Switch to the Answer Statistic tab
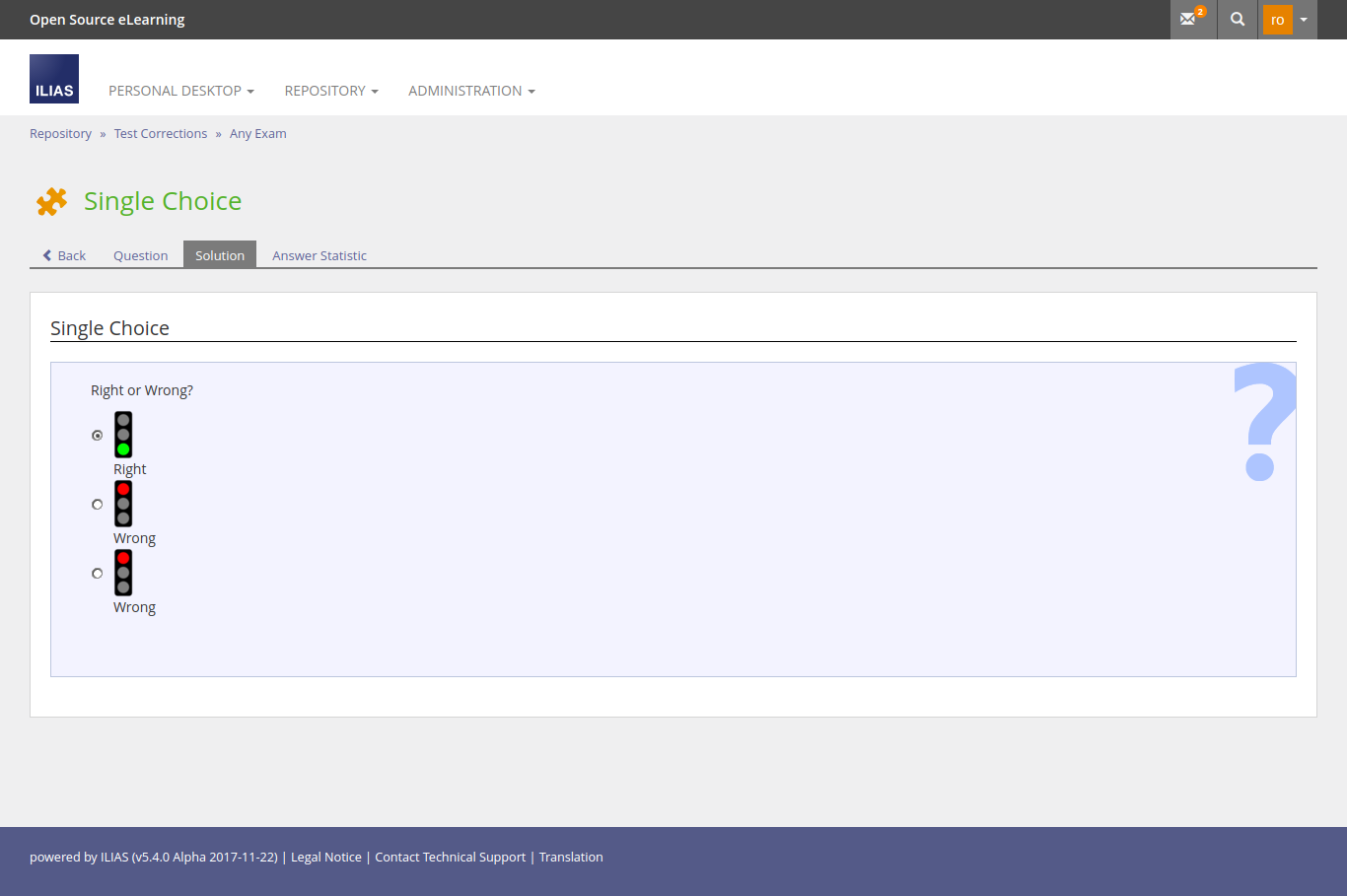Viewport: 1347px width, 896px height. 319,255
